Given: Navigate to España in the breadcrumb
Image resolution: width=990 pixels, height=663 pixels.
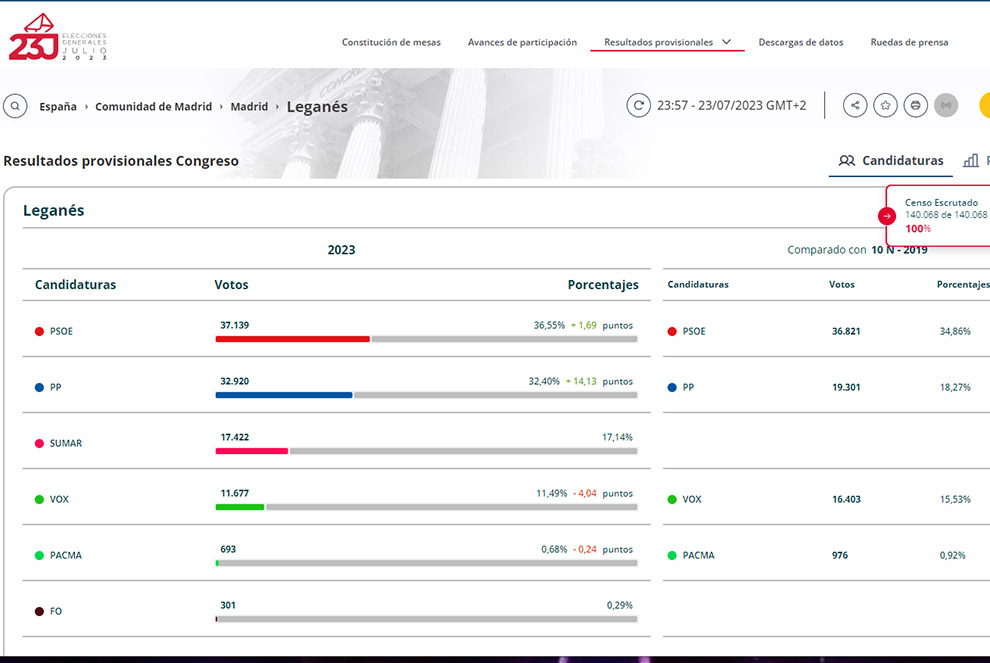Looking at the screenshot, I should coord(57,107).
